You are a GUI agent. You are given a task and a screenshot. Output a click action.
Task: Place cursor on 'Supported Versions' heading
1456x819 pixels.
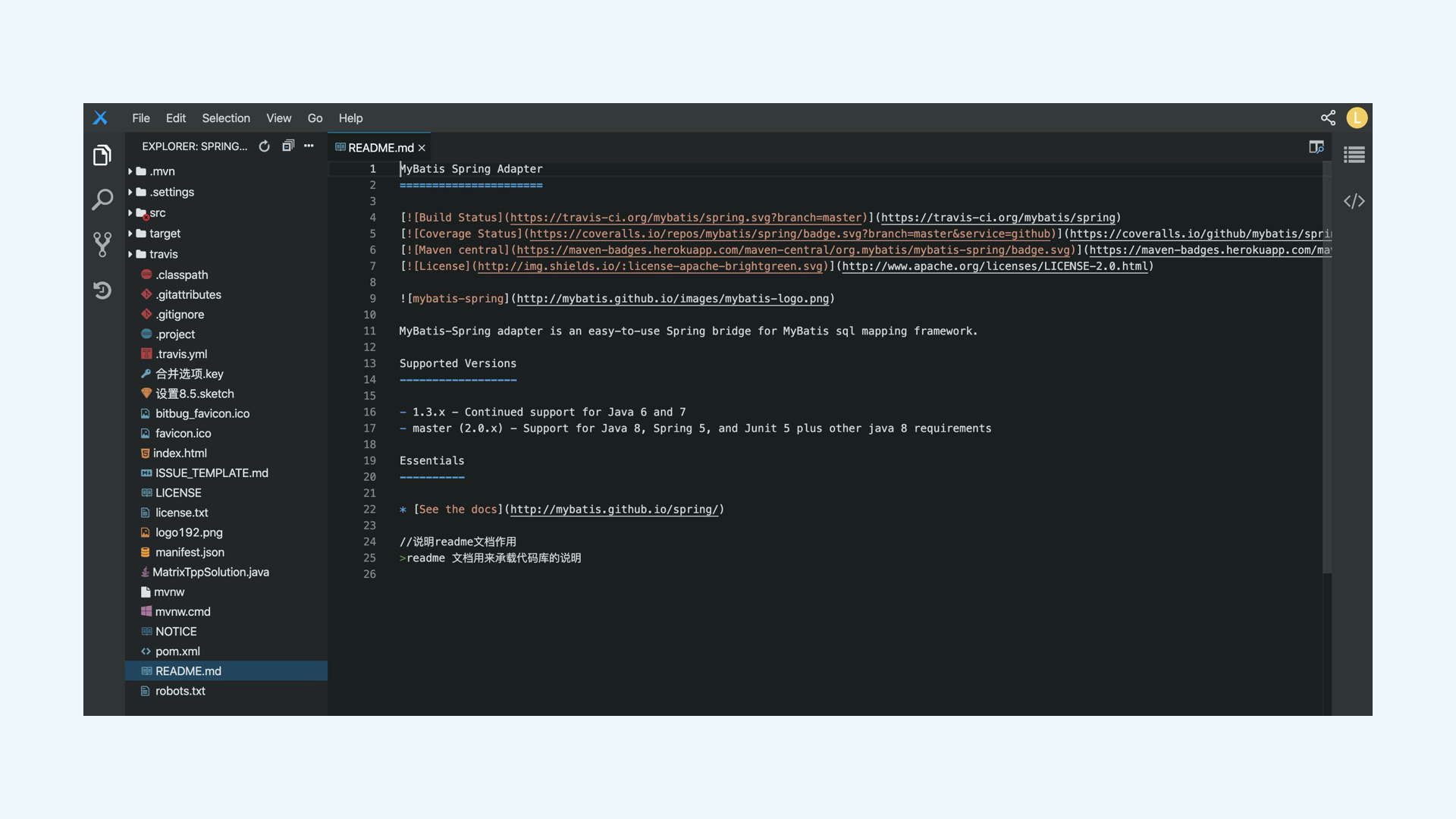[458, 364]
